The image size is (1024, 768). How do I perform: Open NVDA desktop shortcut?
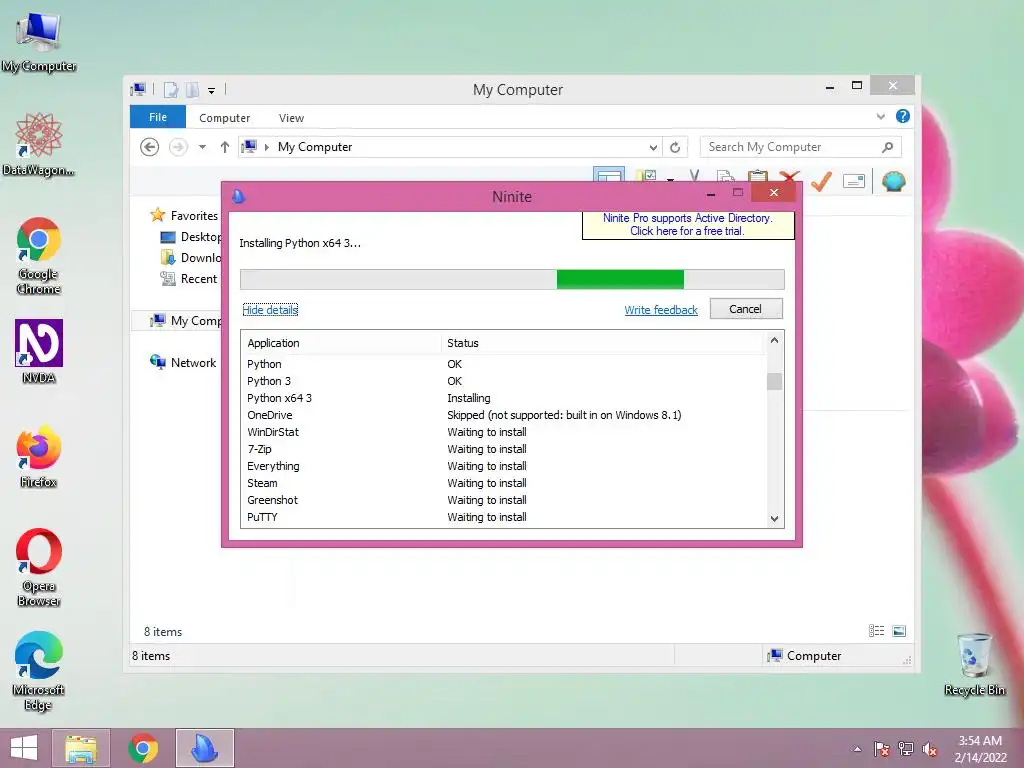click(39, 351)
